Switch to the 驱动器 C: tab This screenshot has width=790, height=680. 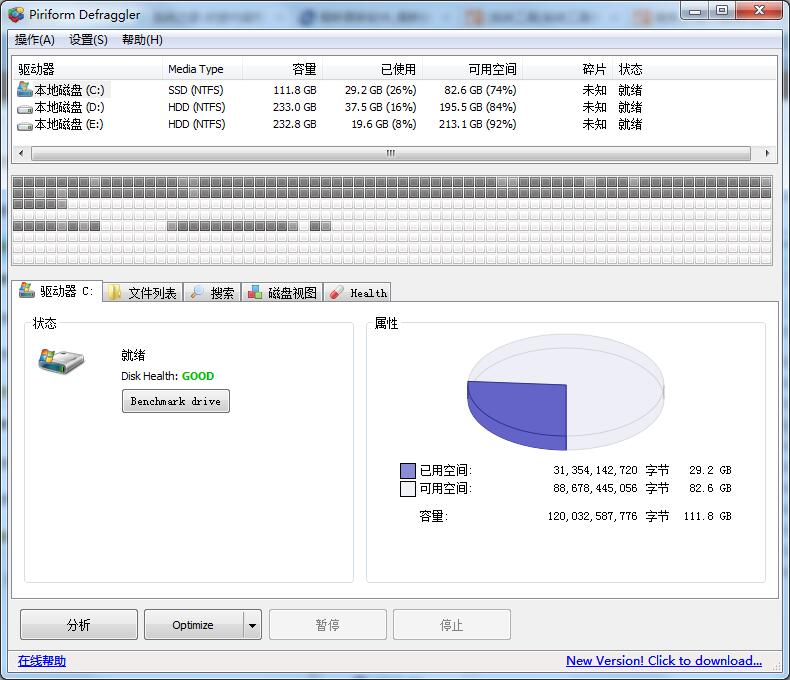coord(57,292)
